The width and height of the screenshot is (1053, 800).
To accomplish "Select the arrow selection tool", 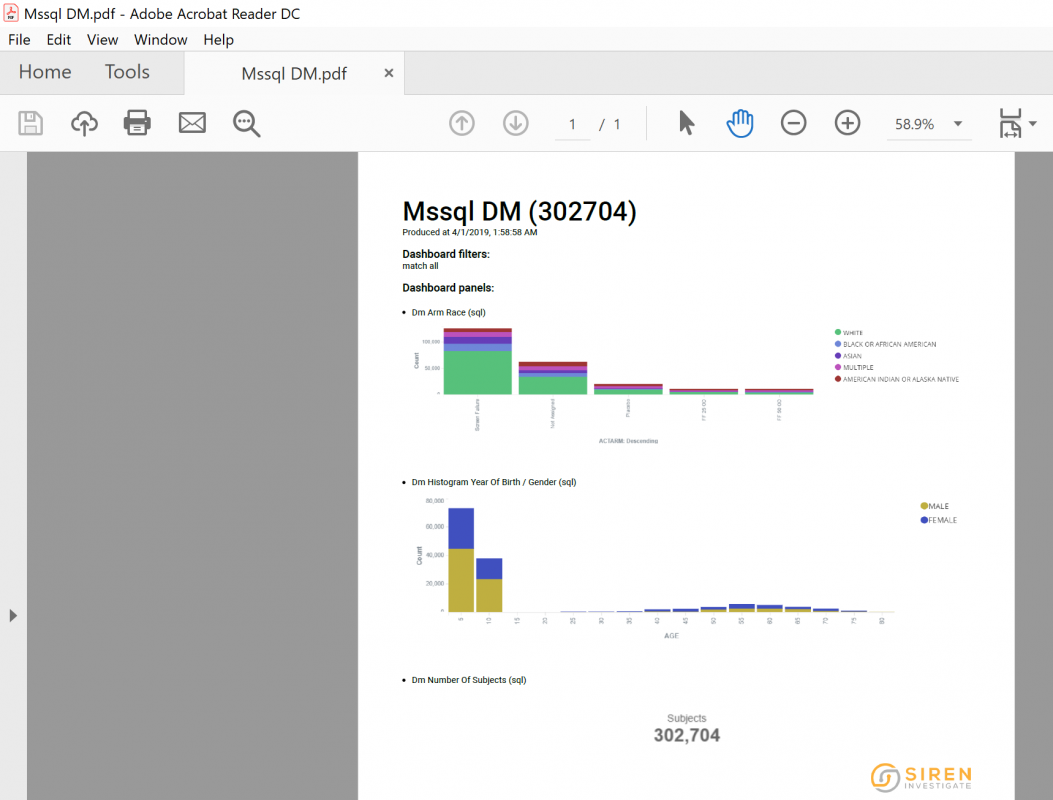I will point(686,123).
